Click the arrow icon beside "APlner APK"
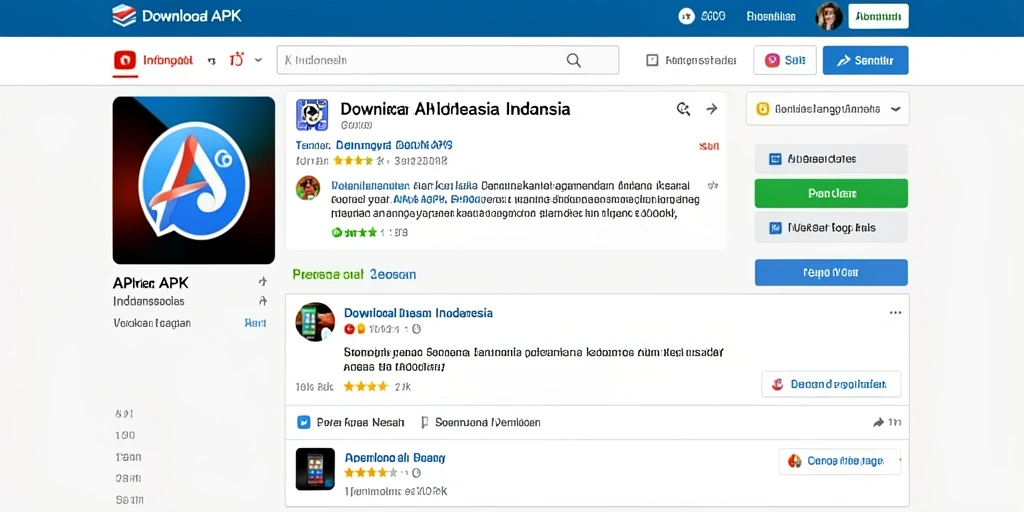 [263, 282]
